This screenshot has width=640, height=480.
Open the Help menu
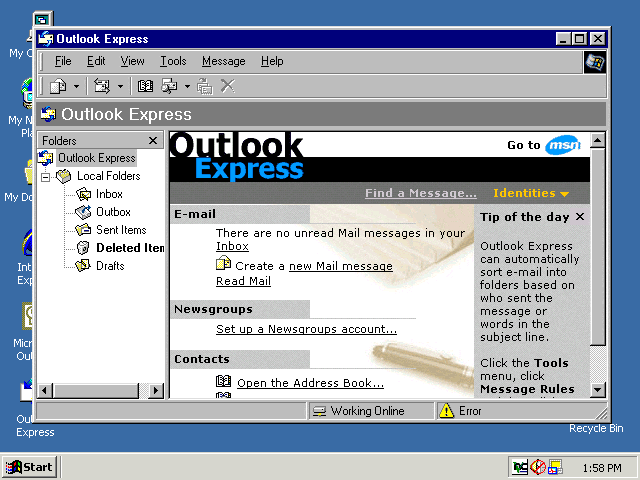pyautogui.click(x=272, y=61)
